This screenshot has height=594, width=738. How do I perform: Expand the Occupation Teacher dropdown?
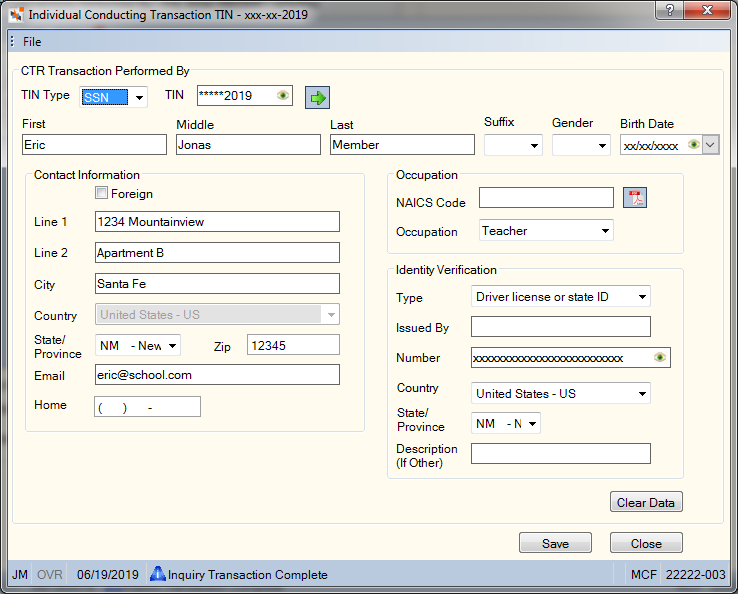pyautogui.click(x=546, y=231)
